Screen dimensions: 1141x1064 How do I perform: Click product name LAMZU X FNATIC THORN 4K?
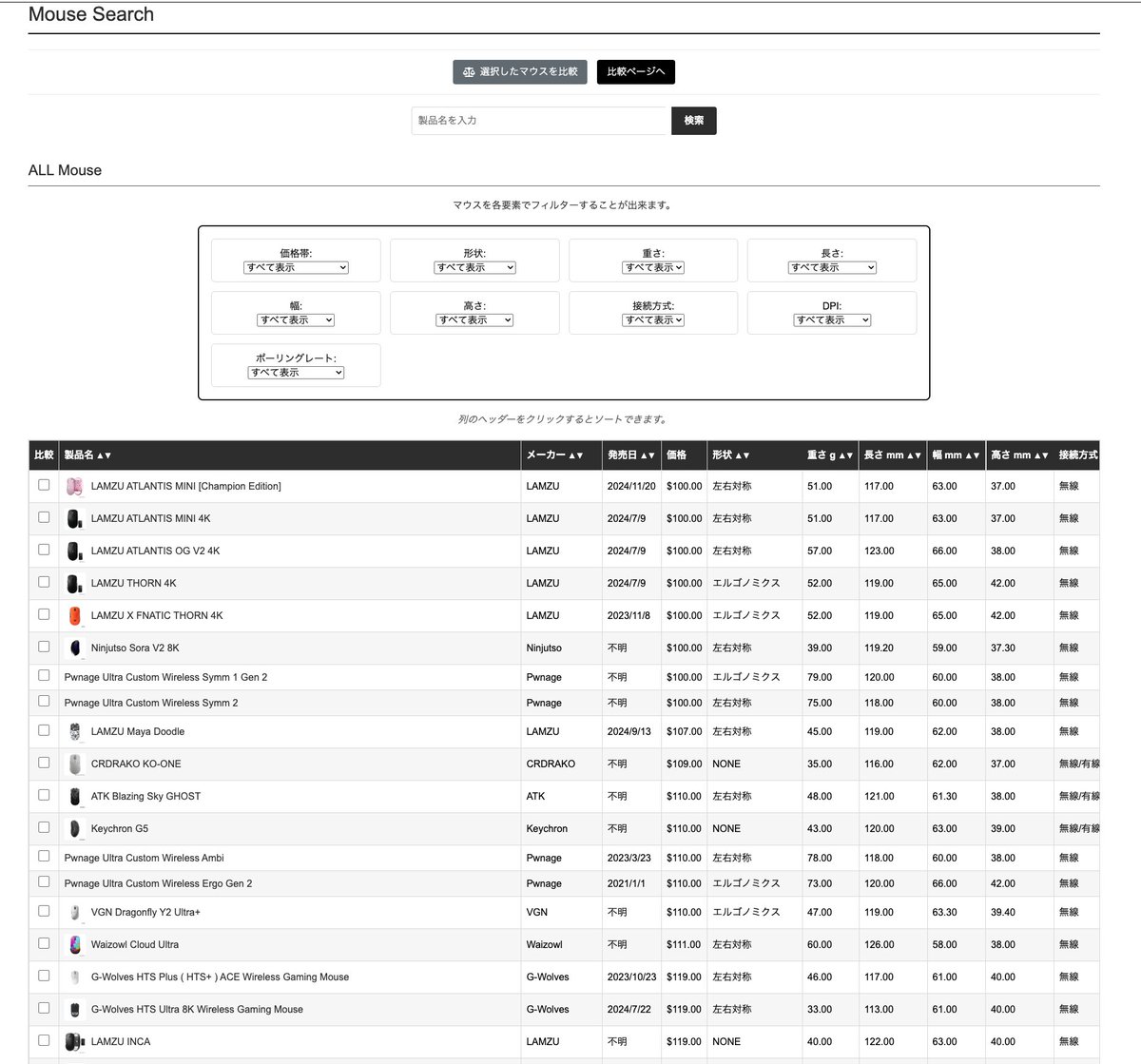(x=157, y=616)
